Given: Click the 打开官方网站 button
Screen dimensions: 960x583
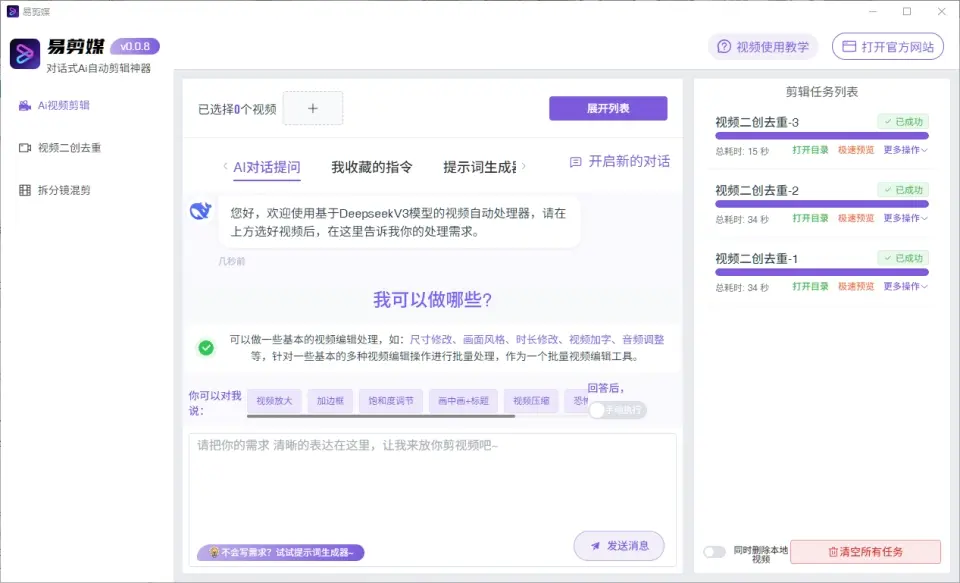Looking at the screenshot, I should pyautogui.click(x=888, y=47).
